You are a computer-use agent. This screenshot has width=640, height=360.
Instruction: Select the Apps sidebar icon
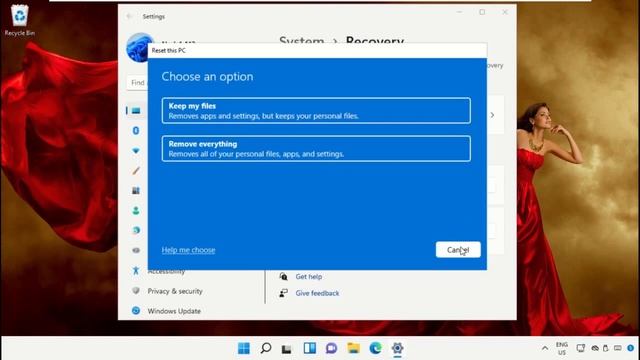(x=136, y=191)
